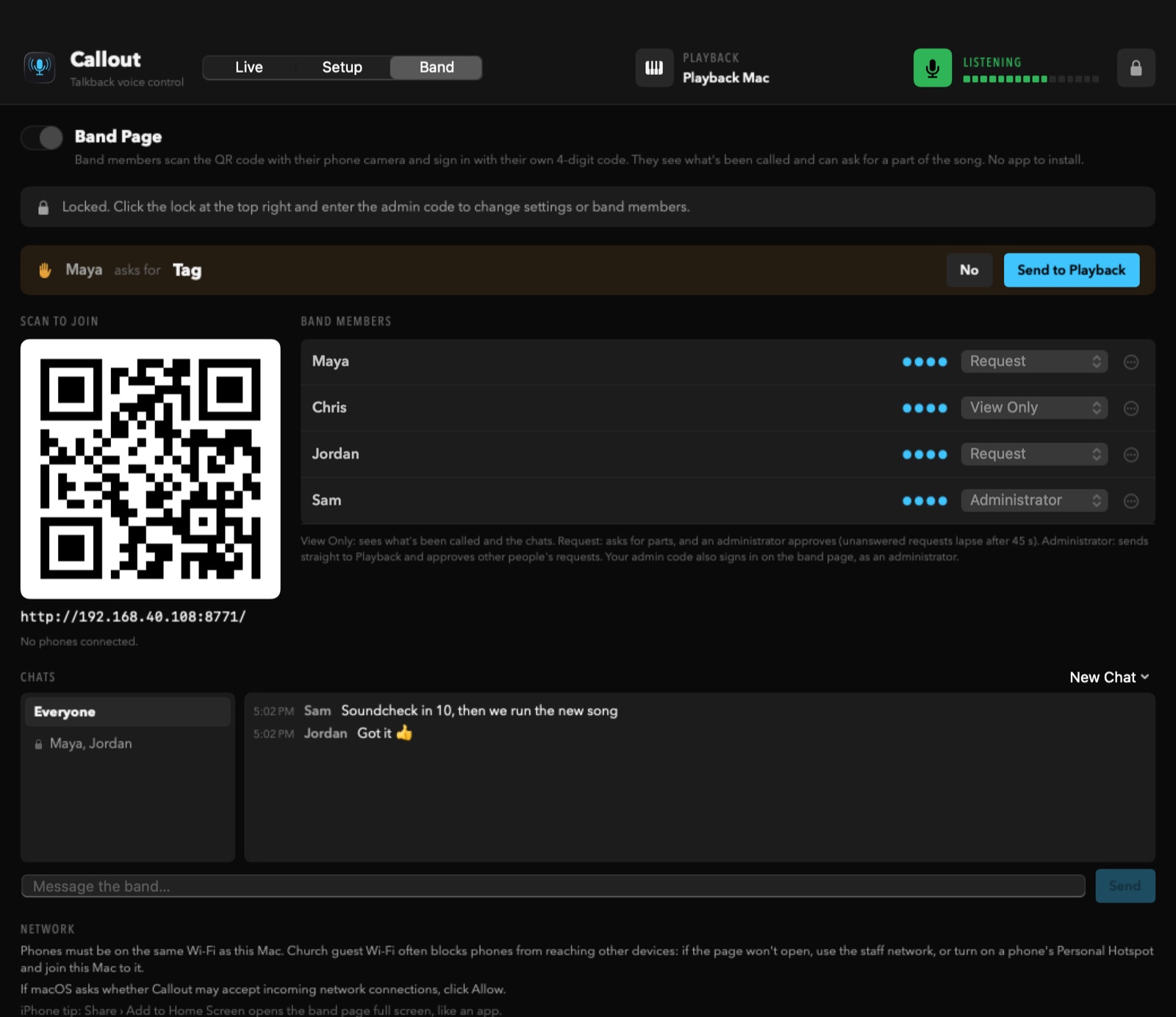Click Jordan's Got it message
Viewport: 1176px width, 1017px height.
tap(385, 733)
